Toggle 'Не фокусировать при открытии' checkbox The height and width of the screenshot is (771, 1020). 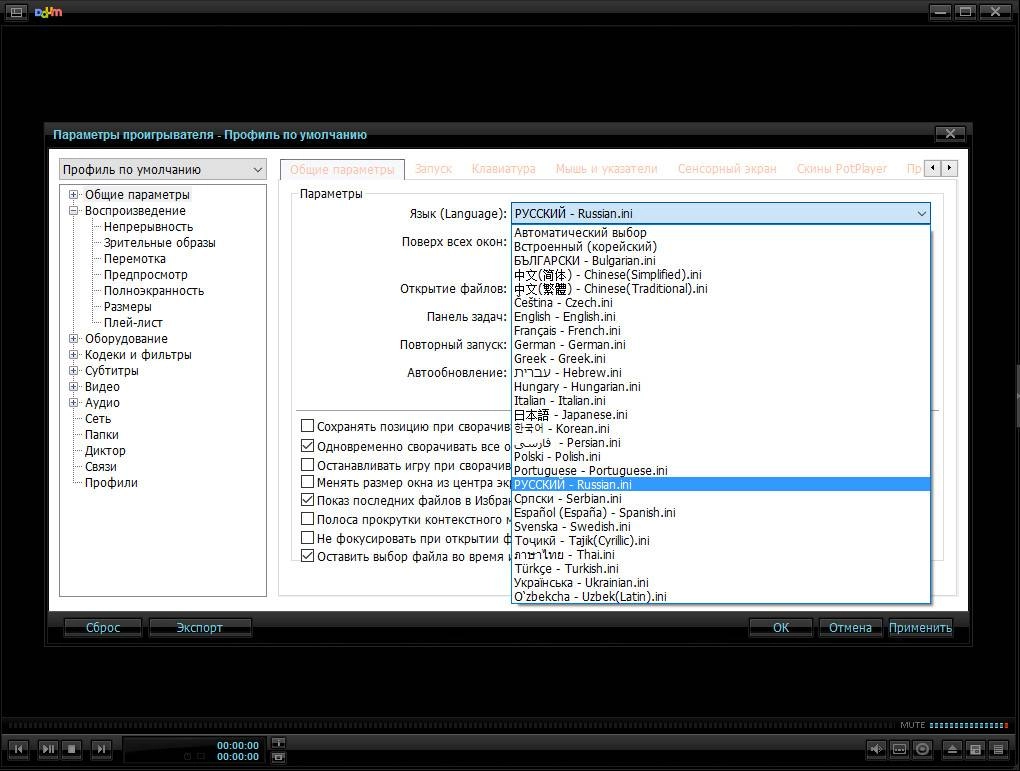pos(308,537)
